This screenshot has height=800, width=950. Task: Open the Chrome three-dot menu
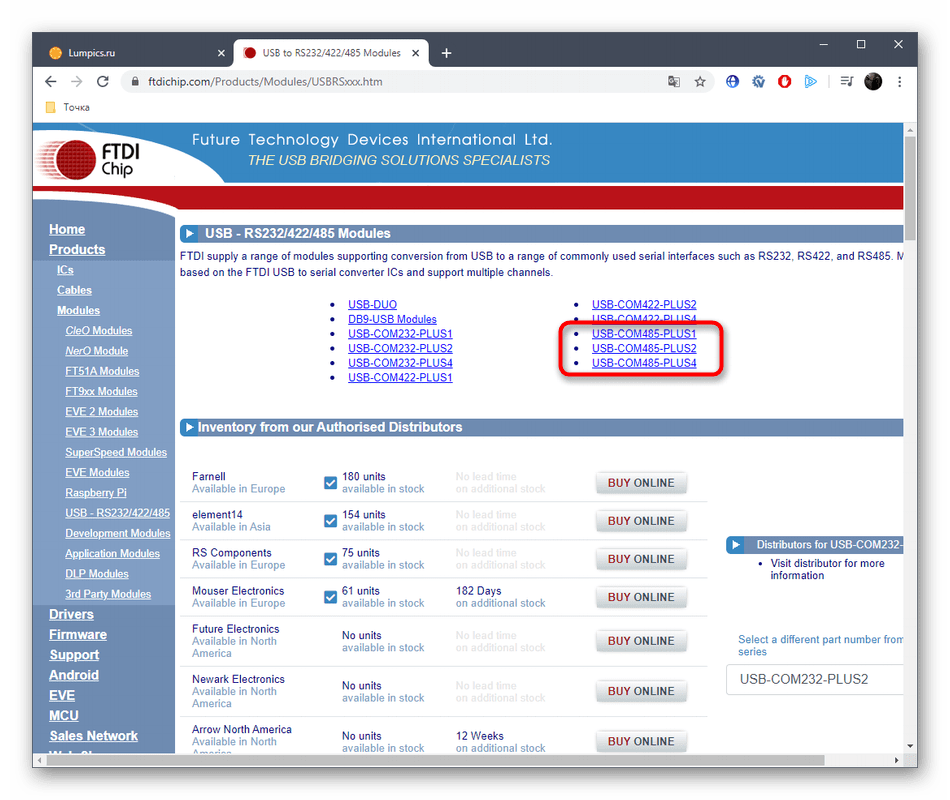900,82
